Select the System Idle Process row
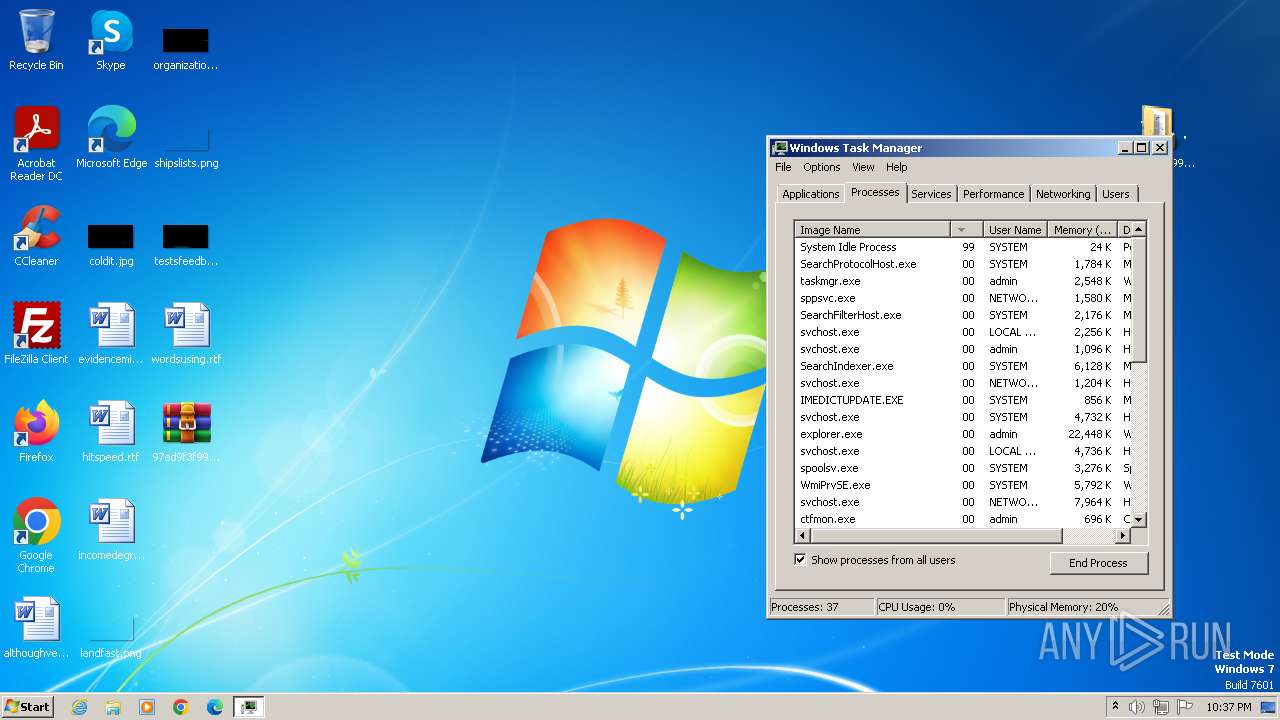 point(963,247)
